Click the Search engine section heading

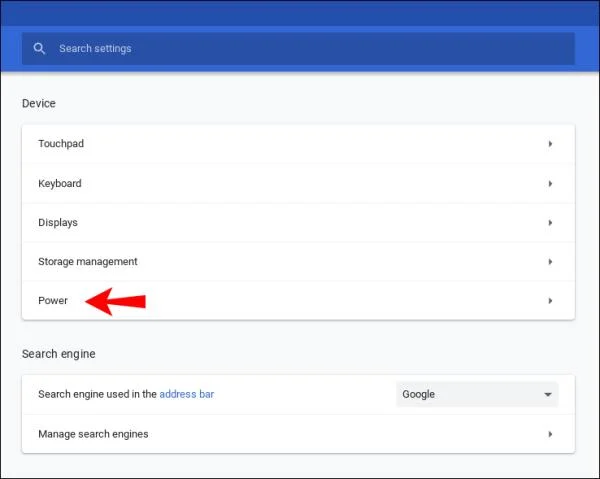click(x=59, y=354)
